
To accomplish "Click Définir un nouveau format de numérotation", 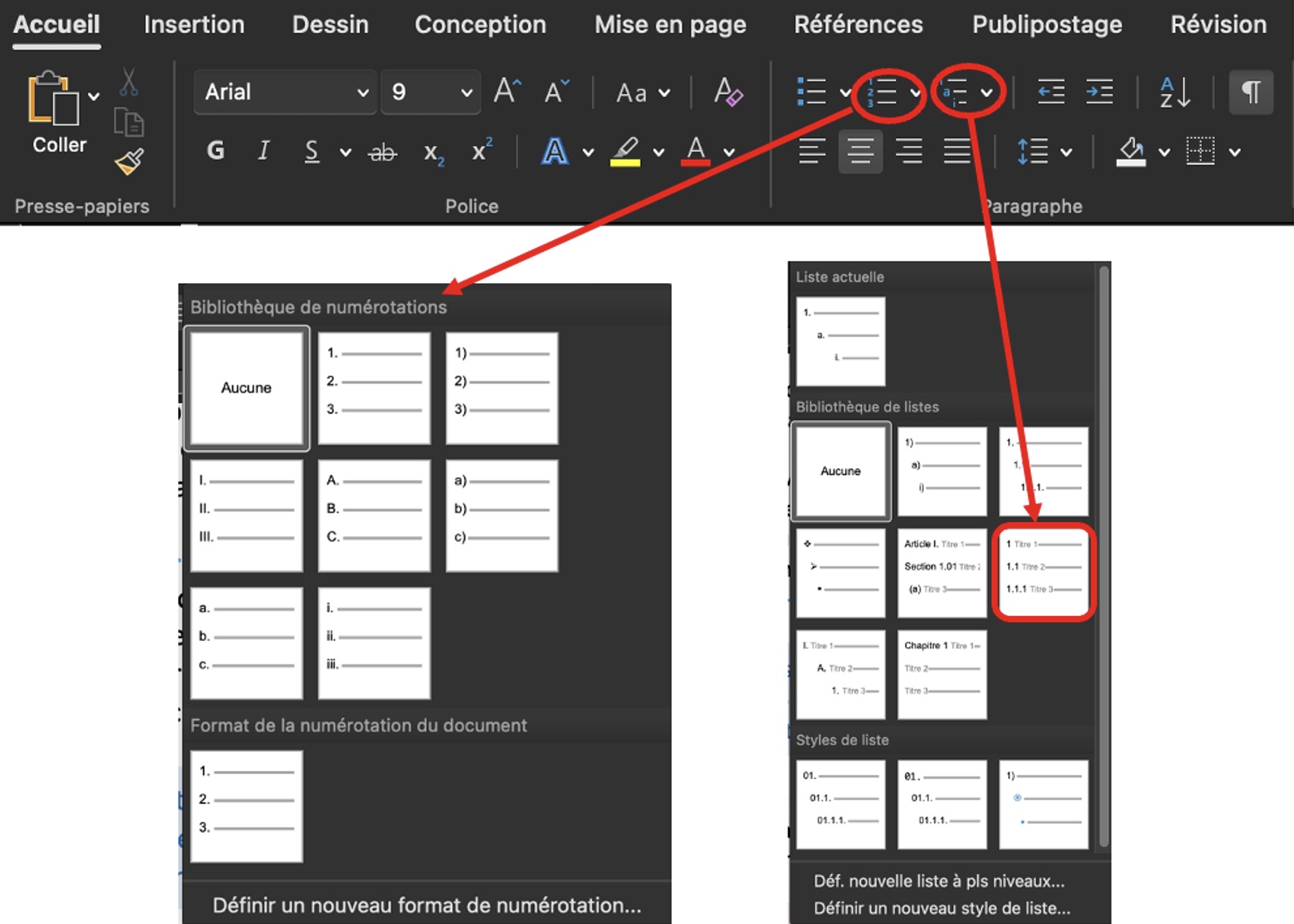I will [x=426, y=905].
